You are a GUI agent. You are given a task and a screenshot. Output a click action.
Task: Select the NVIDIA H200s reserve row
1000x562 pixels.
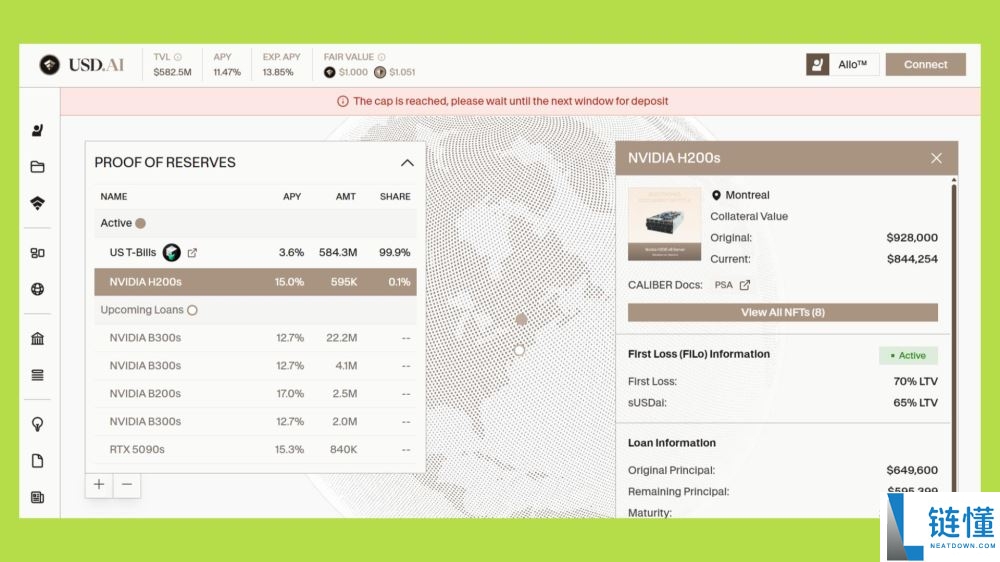[255, 282]
